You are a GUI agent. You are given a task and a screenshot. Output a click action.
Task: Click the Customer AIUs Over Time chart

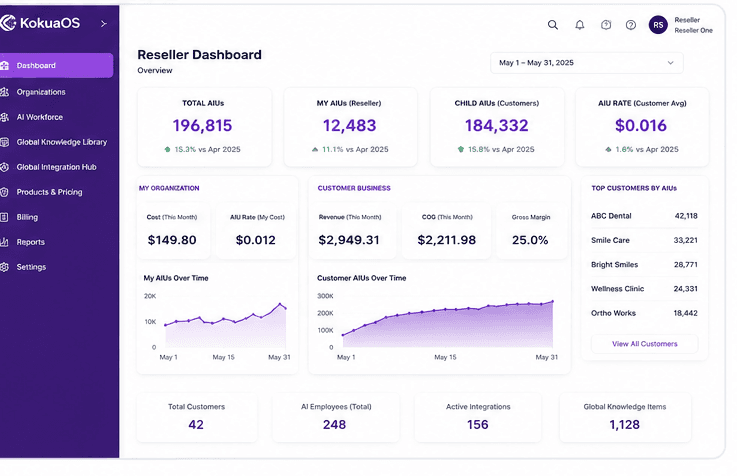438,327
